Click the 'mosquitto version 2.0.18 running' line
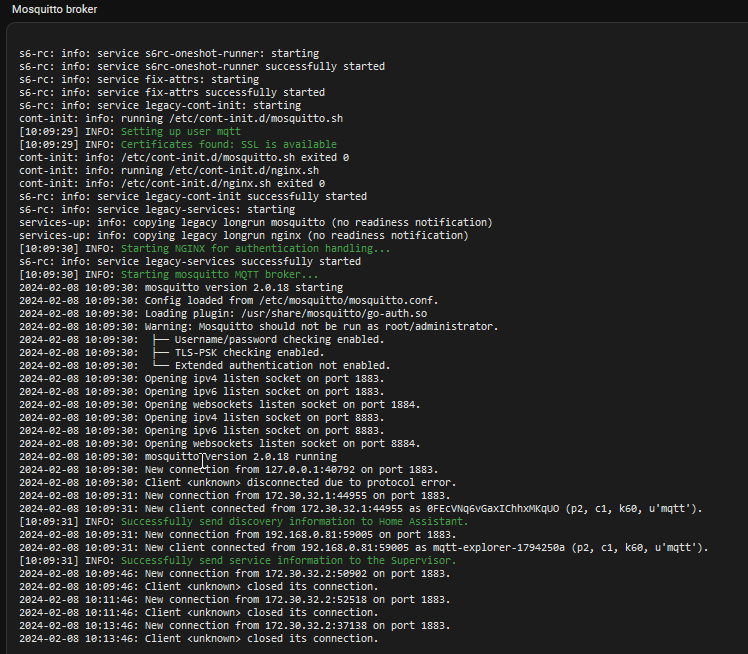This screenshot has width=748, height=654. [x=178, y=457]
